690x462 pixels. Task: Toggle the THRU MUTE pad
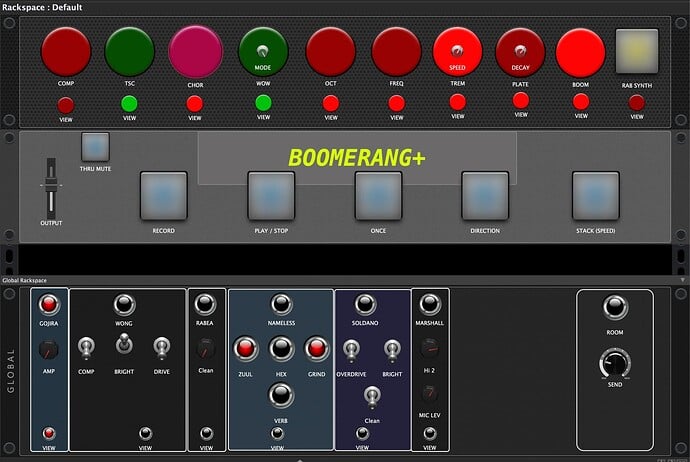95,147
